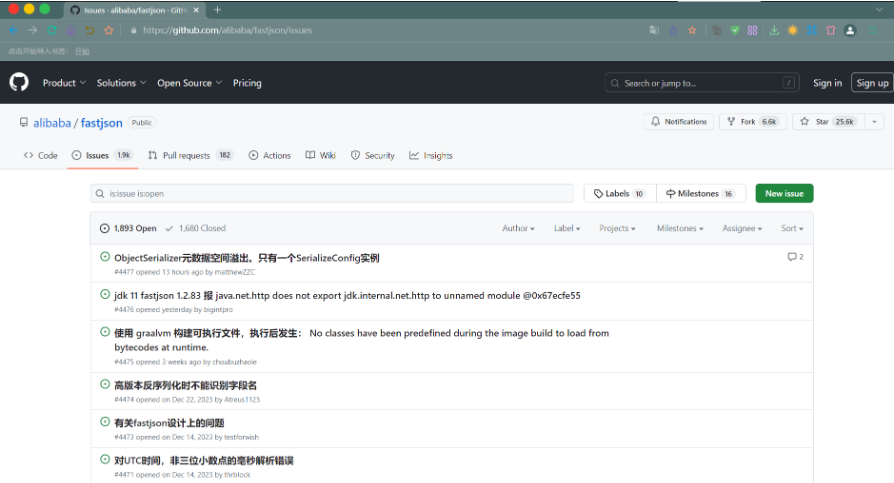The image size is (894, 483).
Task: Click the Sign up button
Action: coord(872,83)
